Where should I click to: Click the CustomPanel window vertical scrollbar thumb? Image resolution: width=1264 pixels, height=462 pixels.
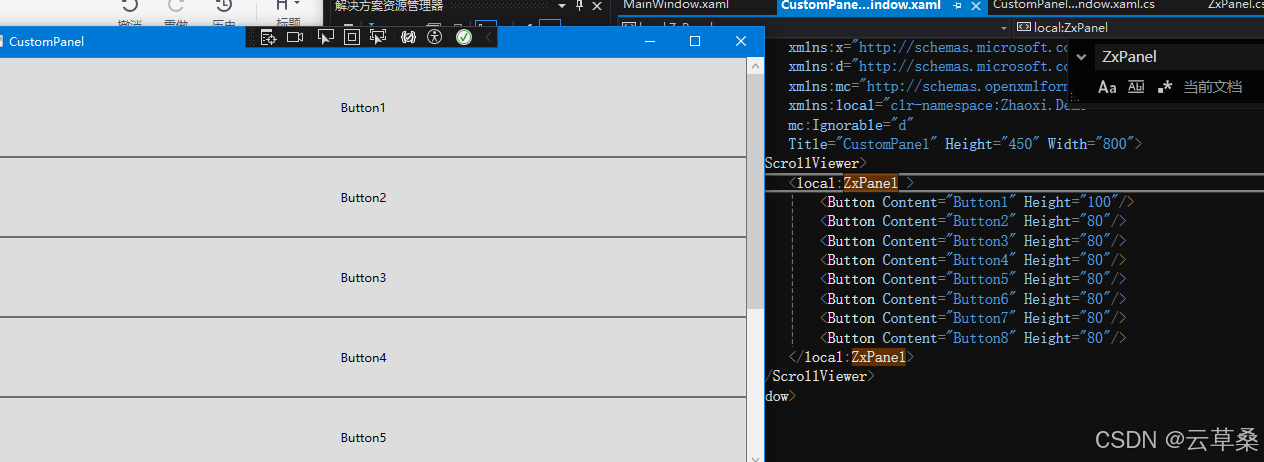tap(754, 190)
